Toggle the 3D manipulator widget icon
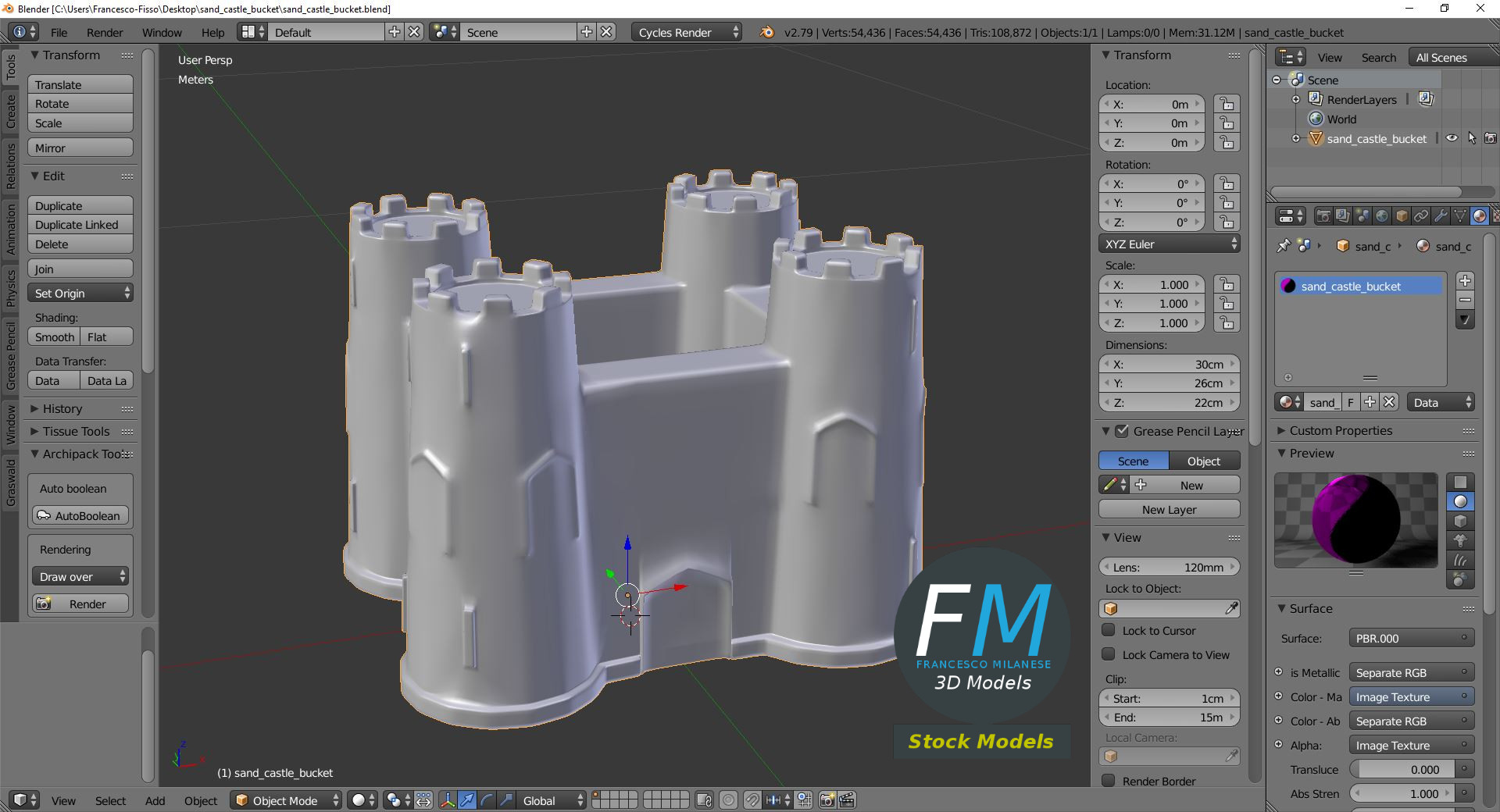 pyautogui.click(x=448, y=800)
